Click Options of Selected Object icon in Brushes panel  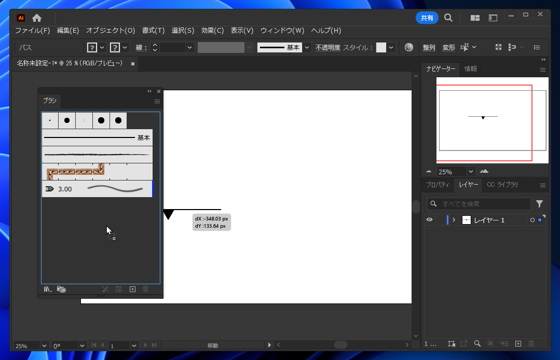click(x=119, y=289)
